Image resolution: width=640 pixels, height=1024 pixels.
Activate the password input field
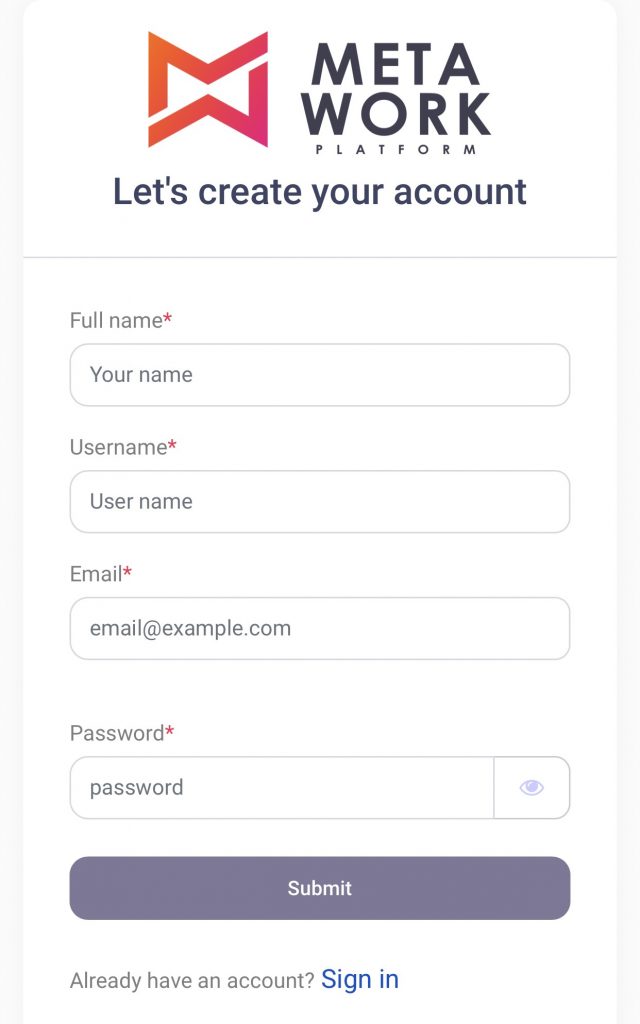point(281,788)
